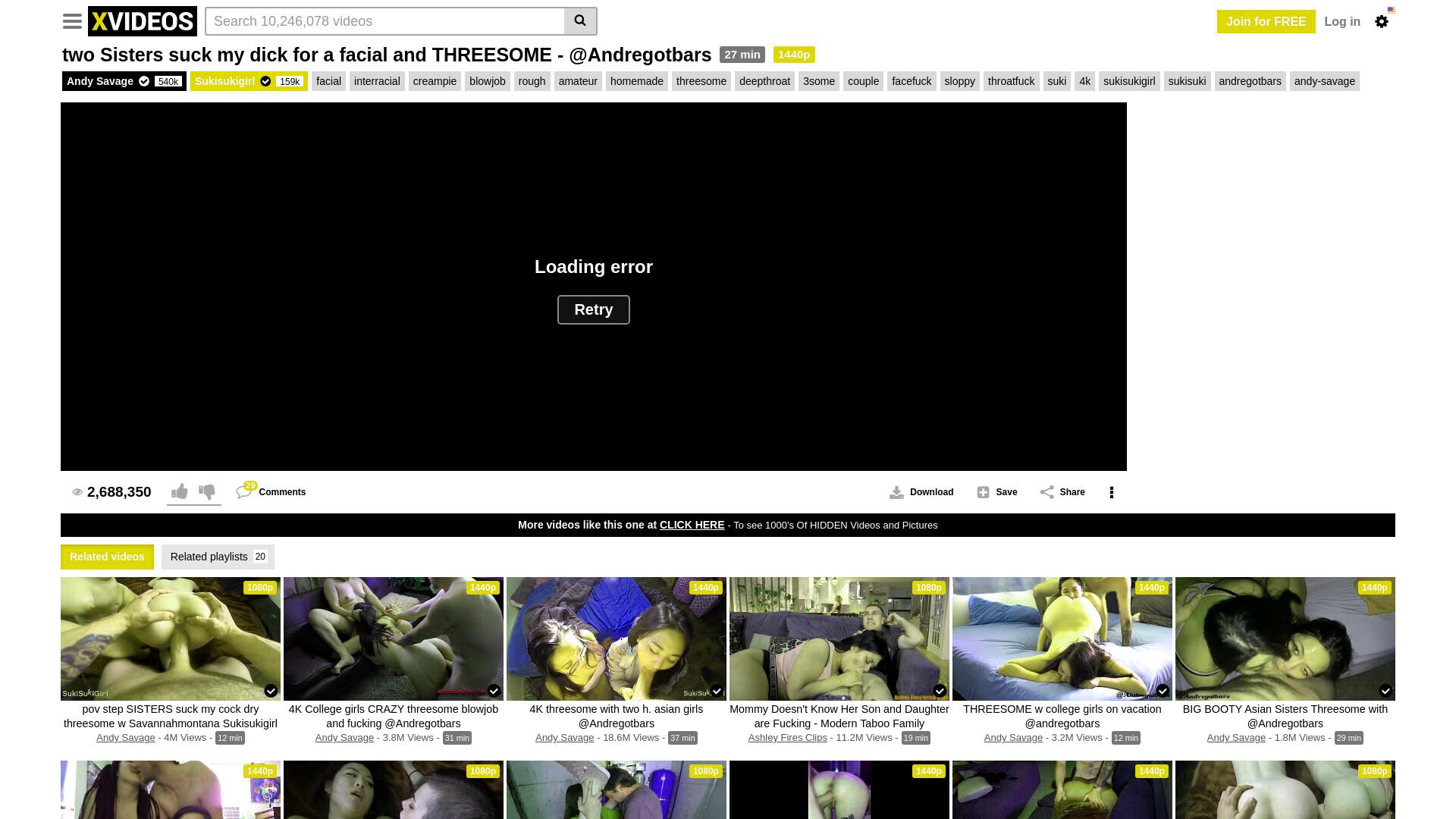The image size is (1456, 819).
Task: Open the CLICK HERE link in the banner
Action: pos(692,525)
